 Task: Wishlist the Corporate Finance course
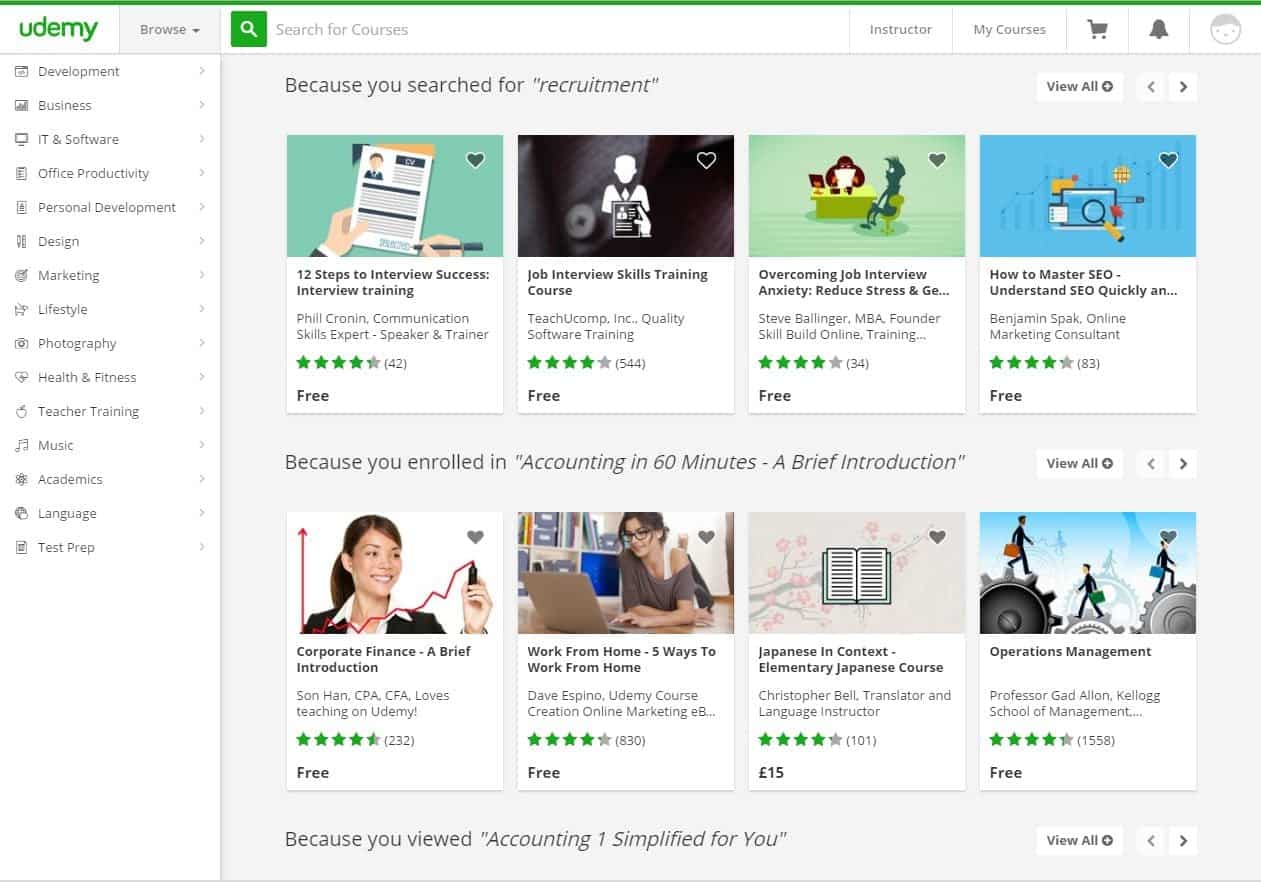(475, 537)
